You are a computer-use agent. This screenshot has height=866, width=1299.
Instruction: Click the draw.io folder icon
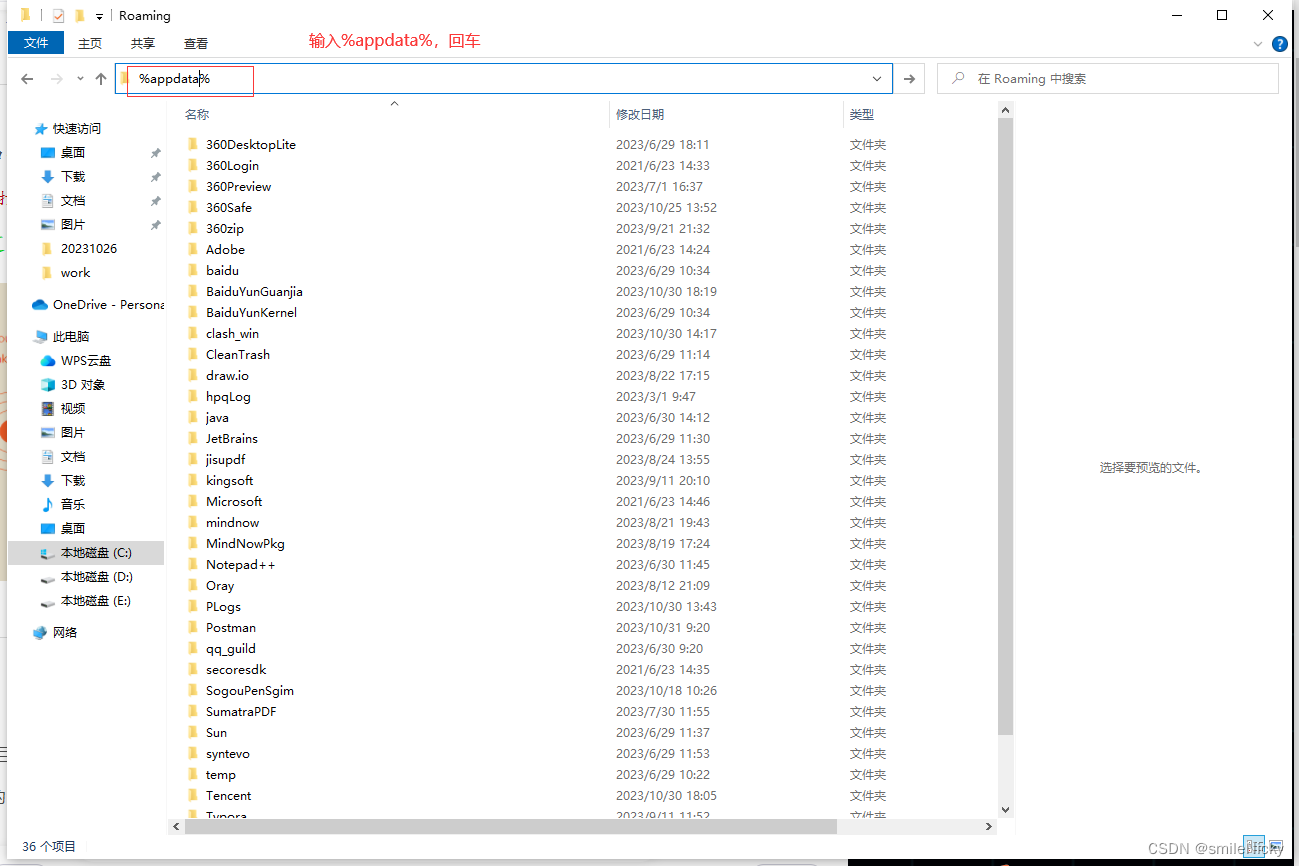(194, 376)
